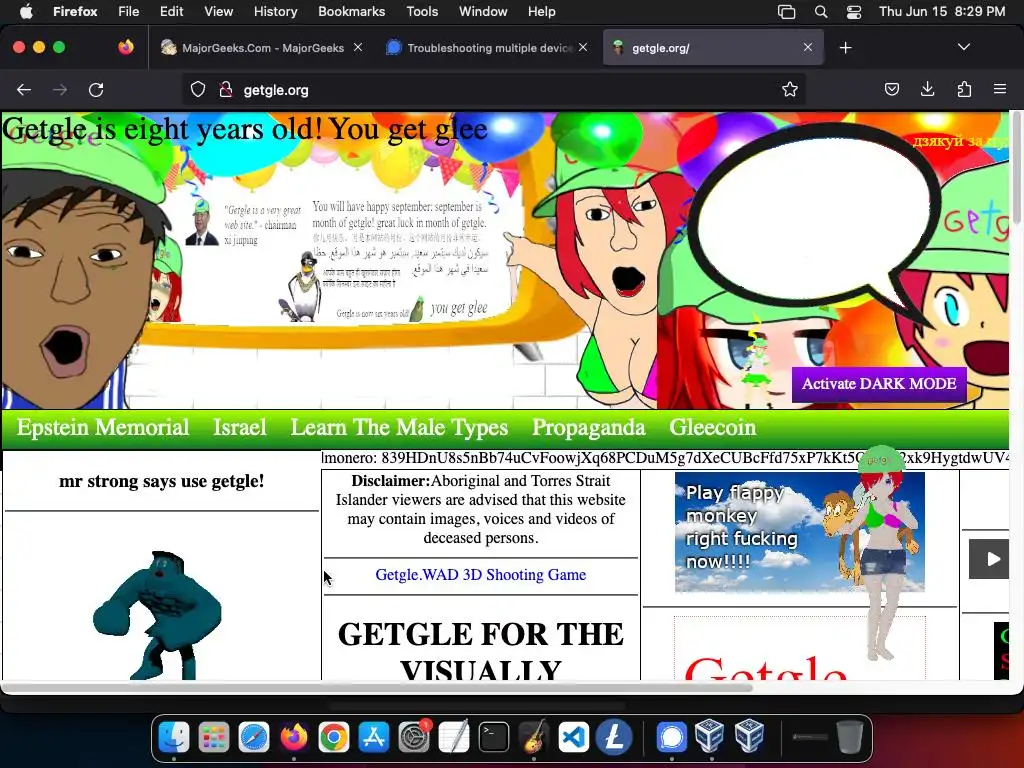Click the Firefox View icon in tab bar
This screenshot has height=768, width=1024.
(126, 47)
